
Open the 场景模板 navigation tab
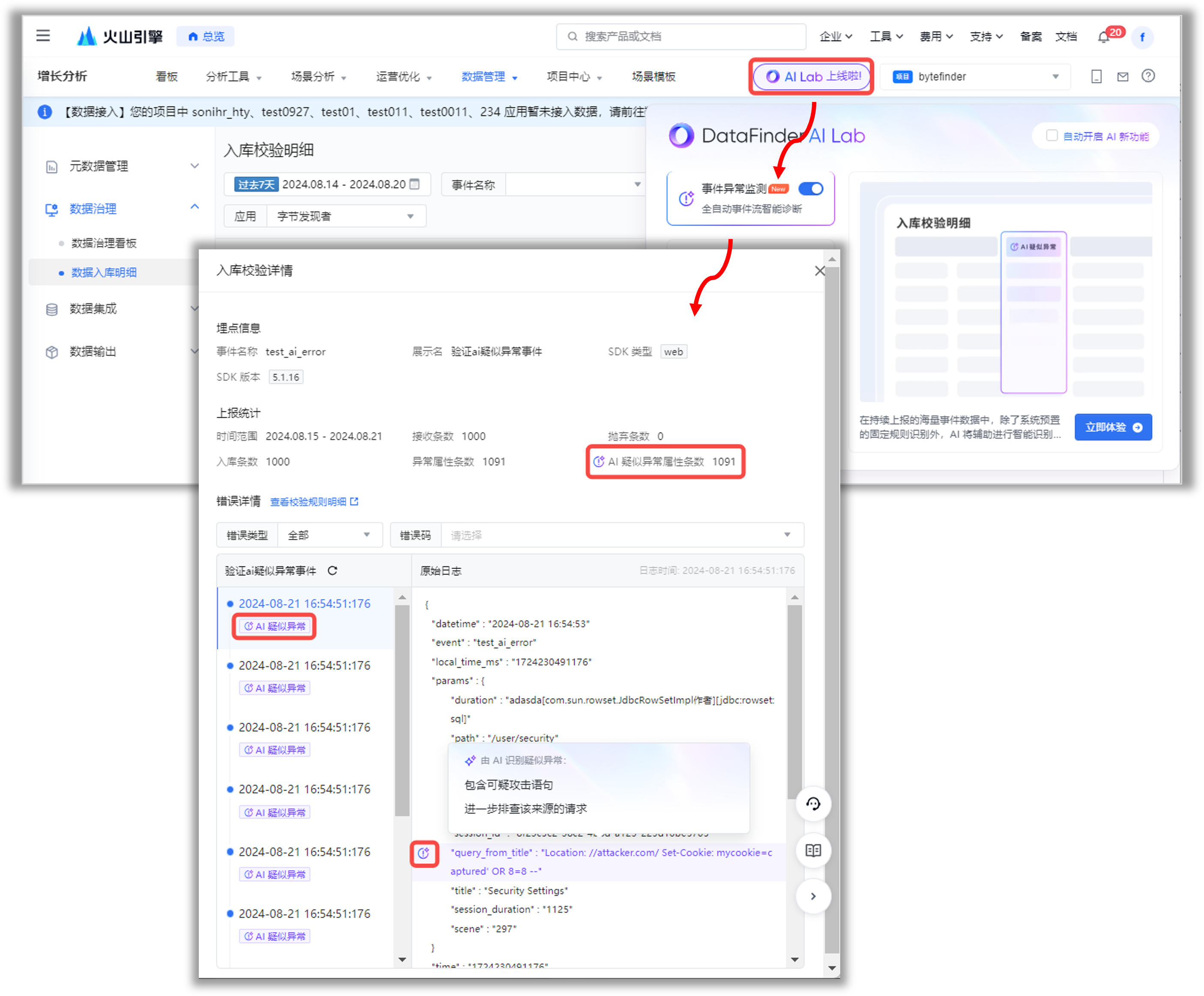point(653,77)
